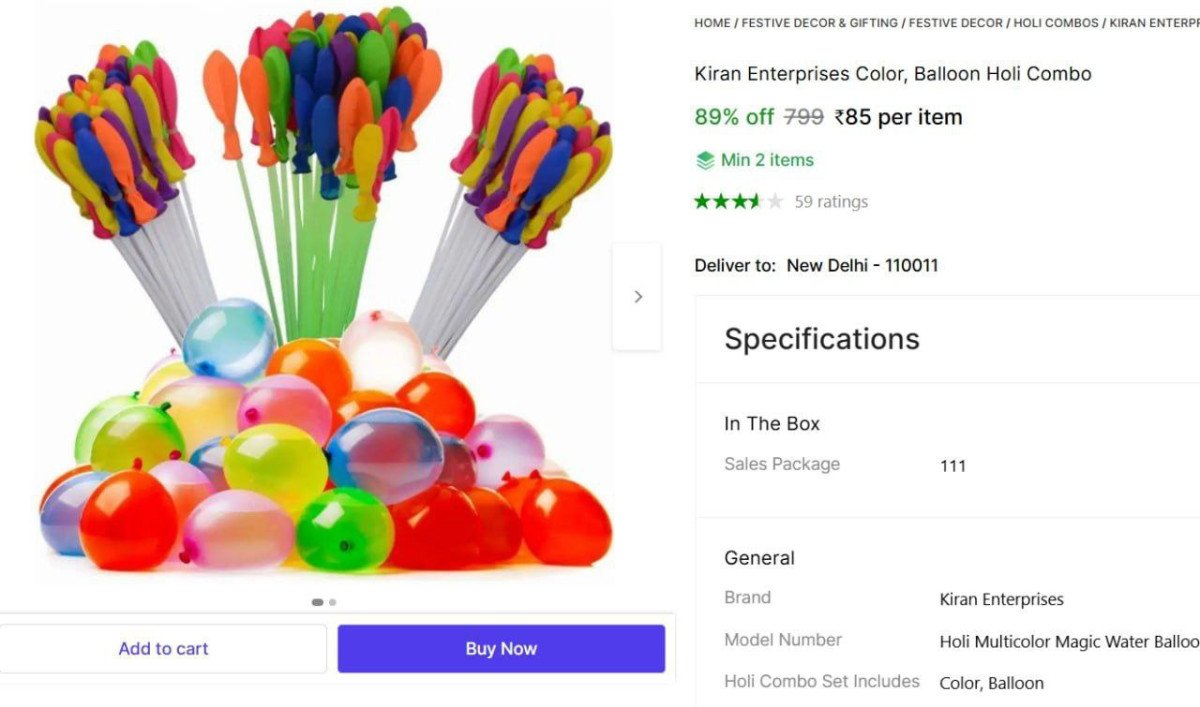Screen dimensions: 1200x707
Task: View the 59 ratings link
Action: 831,202
